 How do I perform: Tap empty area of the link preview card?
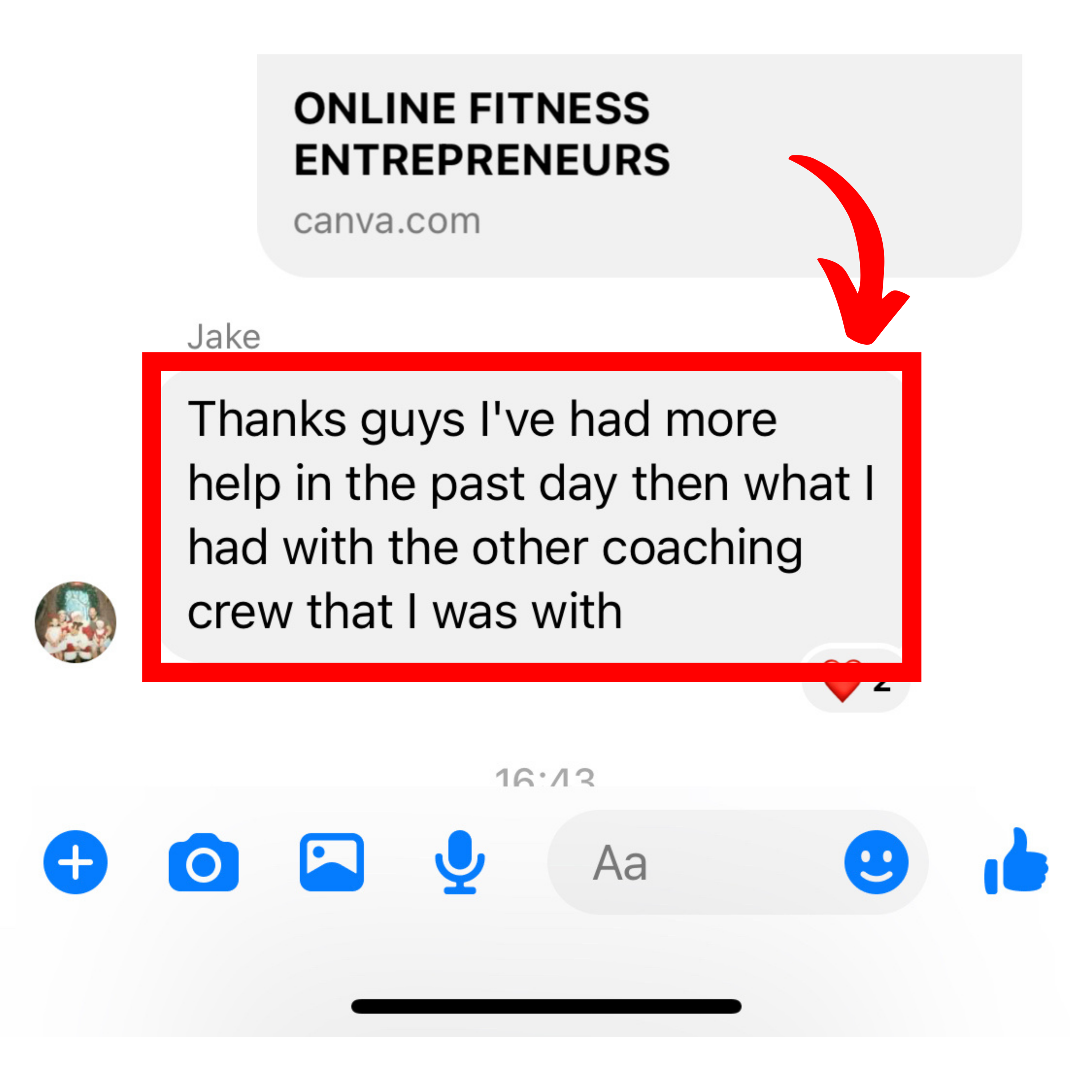(848, 113)
